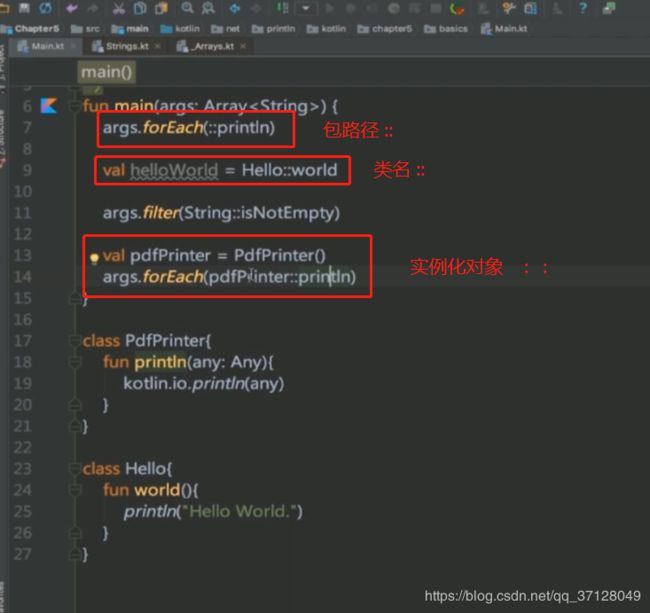Click the Build project icon
Screen dimensions: 650x613
click(283, 7)
